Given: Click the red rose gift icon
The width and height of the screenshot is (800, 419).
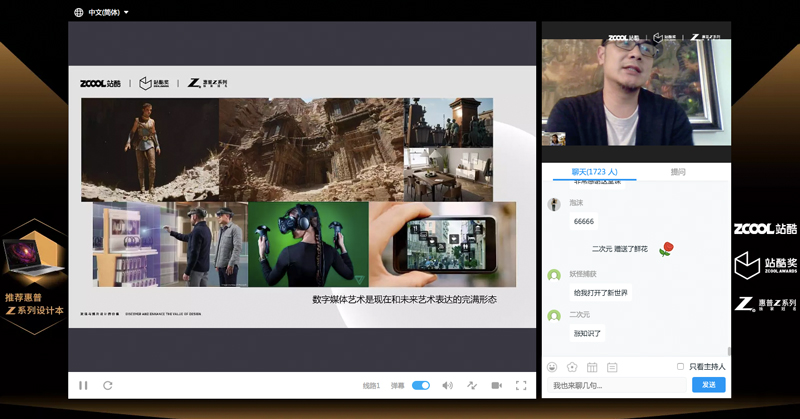Looking at the screenshot, I should 666,249.
